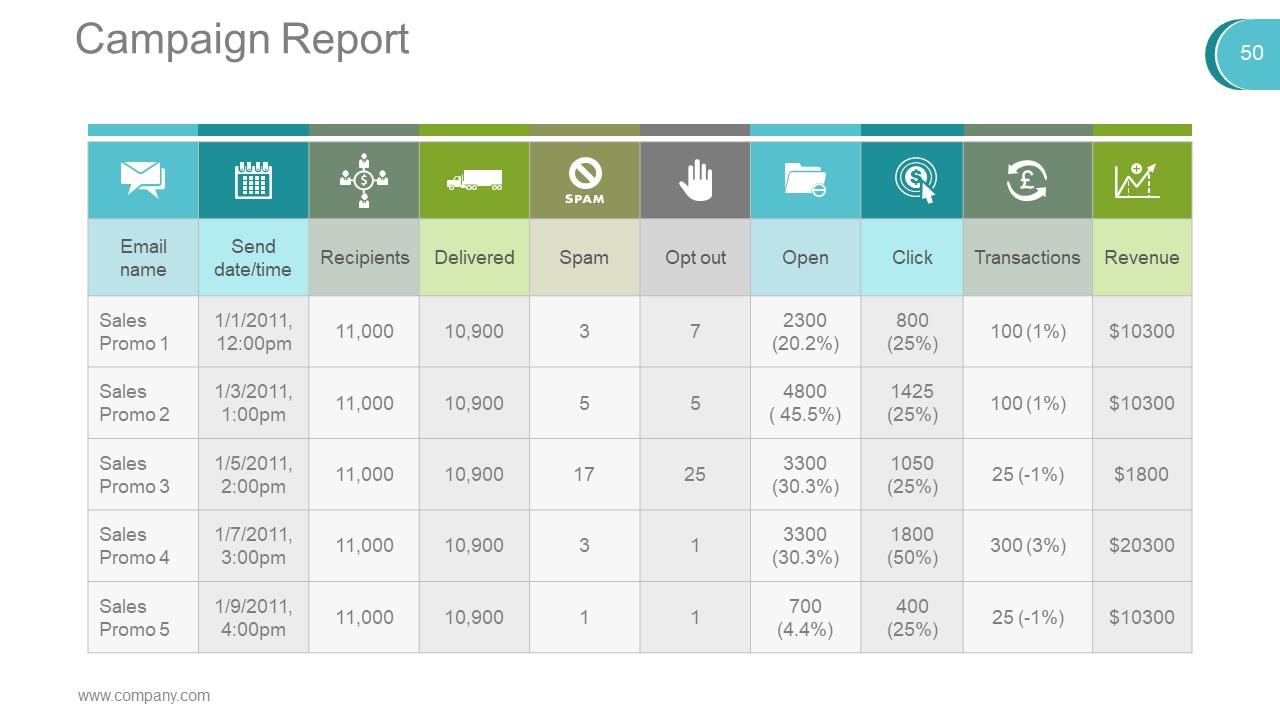1280x720 pixels.
Task: Click the dollar target click icon
Action: pos(912,180)
